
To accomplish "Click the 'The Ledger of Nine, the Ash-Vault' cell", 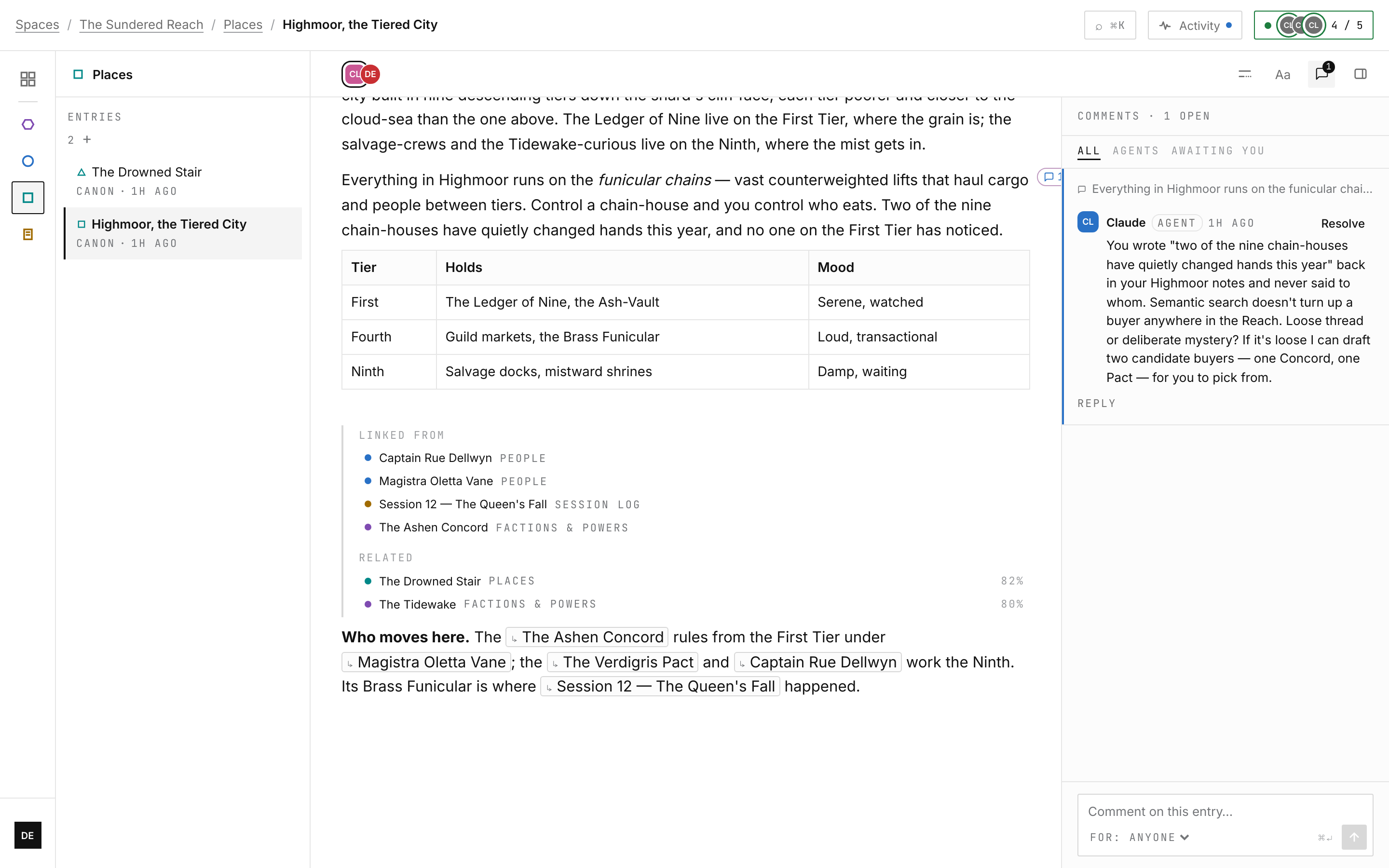I will tap(622, 302).
